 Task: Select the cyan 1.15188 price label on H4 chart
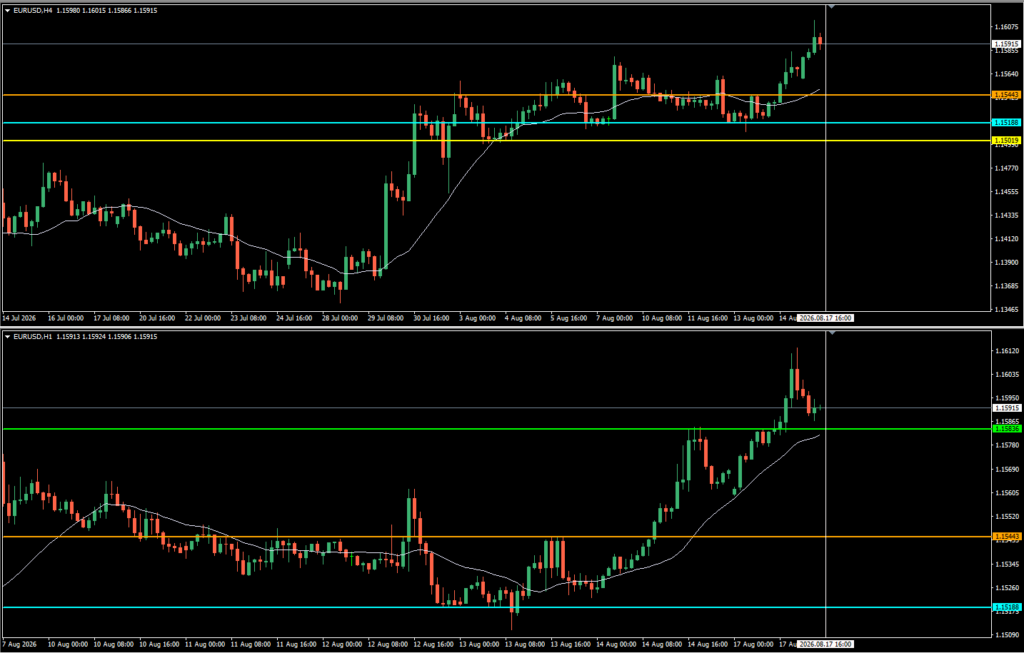[1006, 122]
